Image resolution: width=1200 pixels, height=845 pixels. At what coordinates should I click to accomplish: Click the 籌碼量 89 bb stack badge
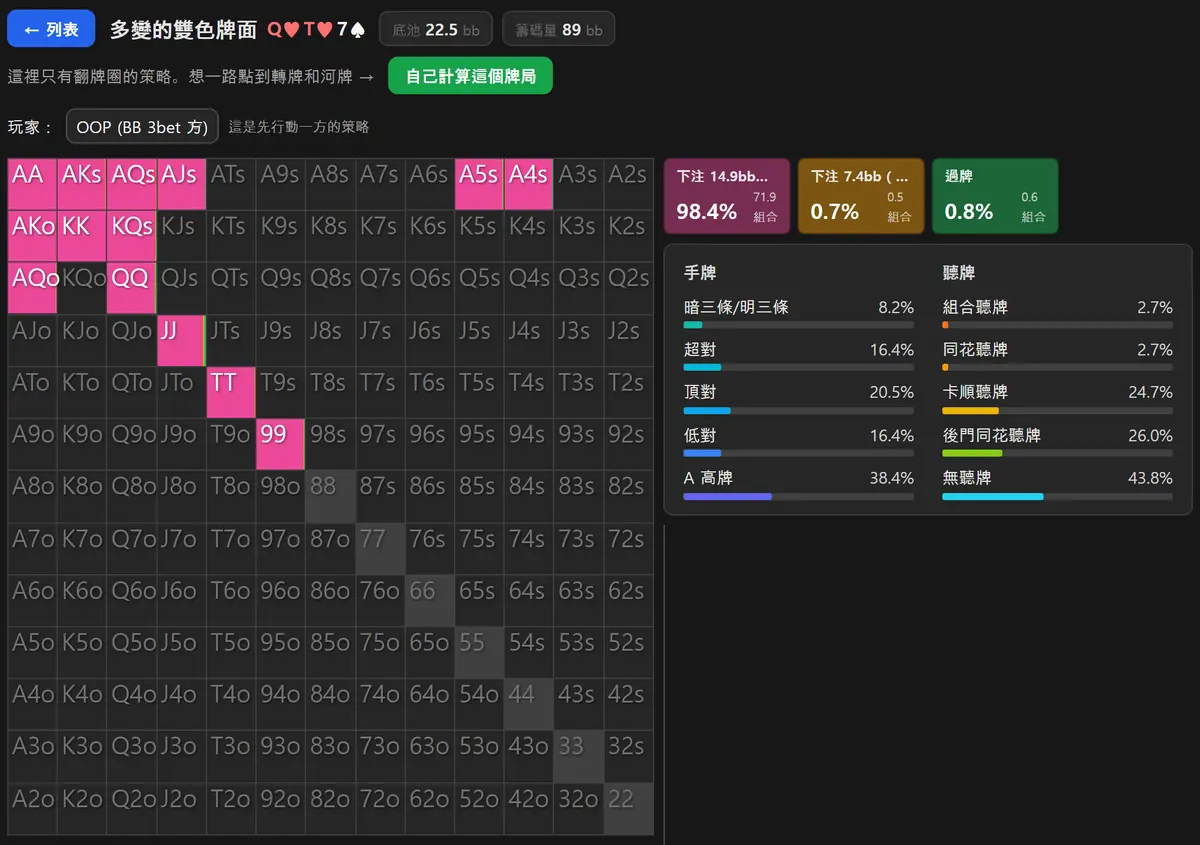coord(558,29)
